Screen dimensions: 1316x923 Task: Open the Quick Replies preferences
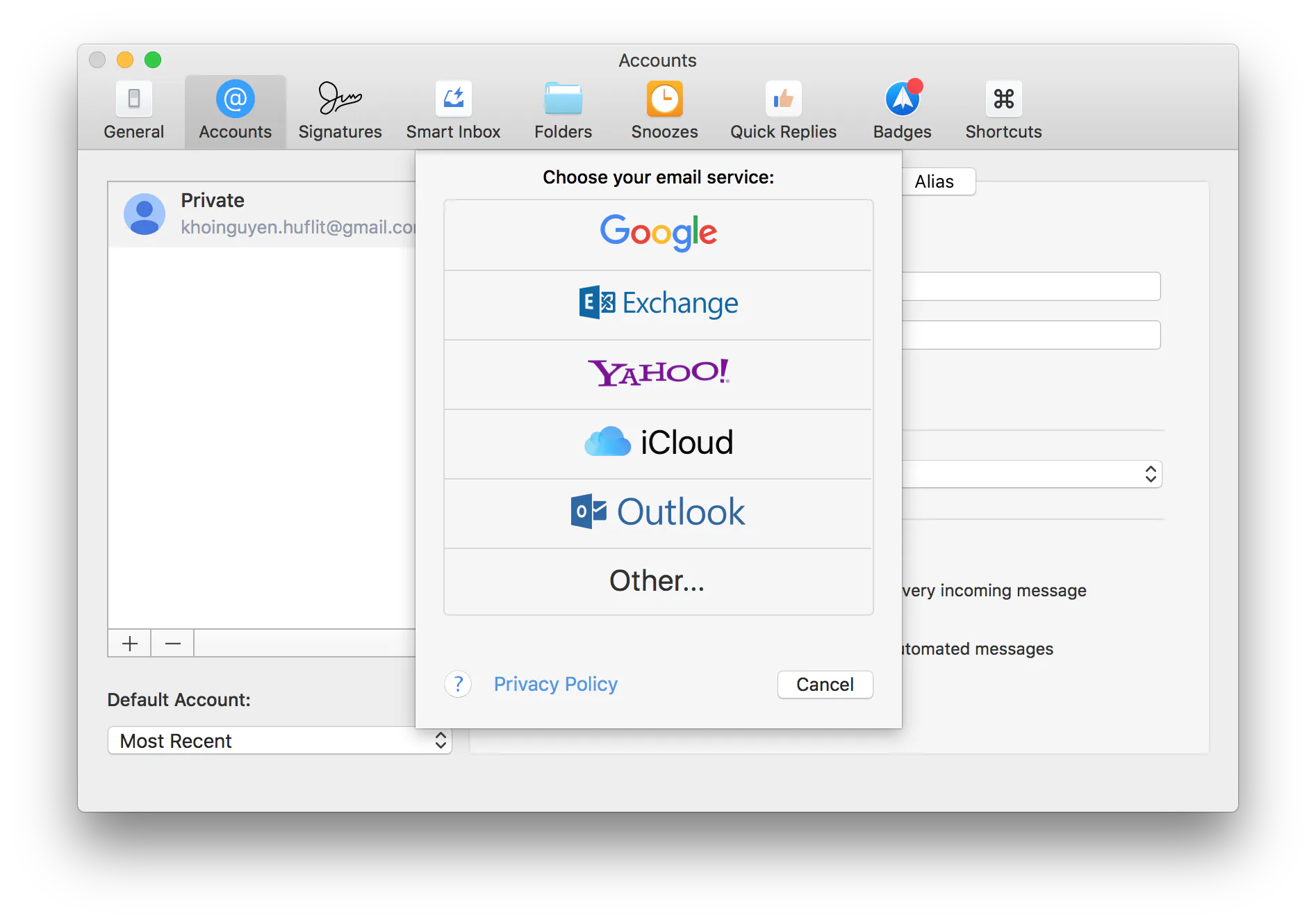coord(783,111)
